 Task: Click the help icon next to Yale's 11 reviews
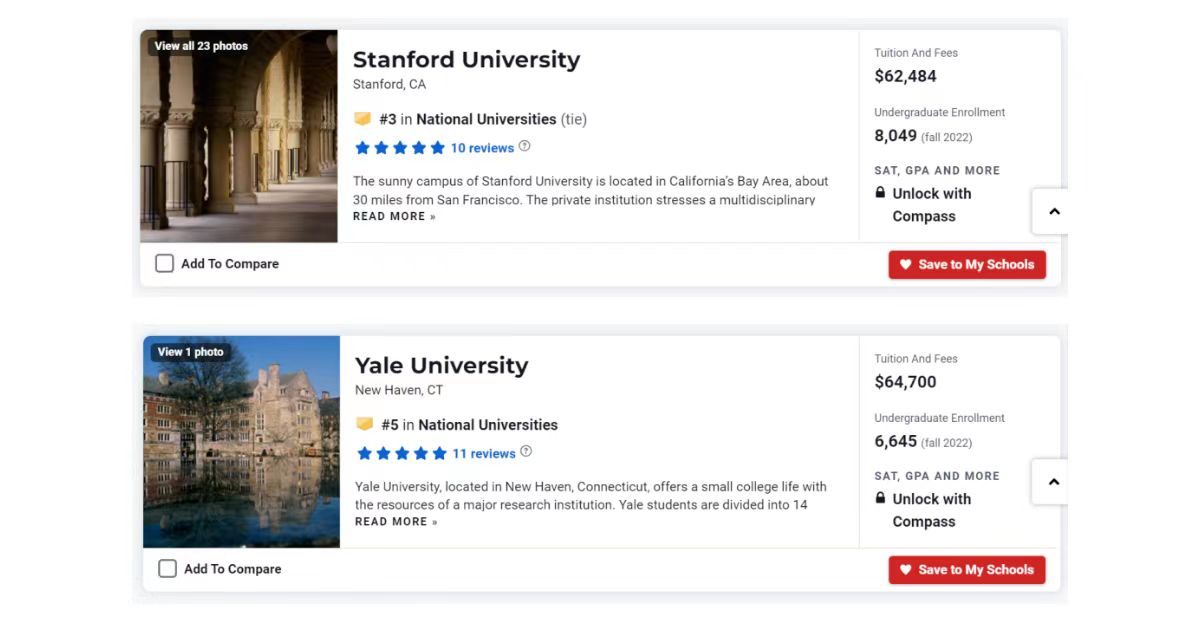pyautogui.click(x=526, y=452)
